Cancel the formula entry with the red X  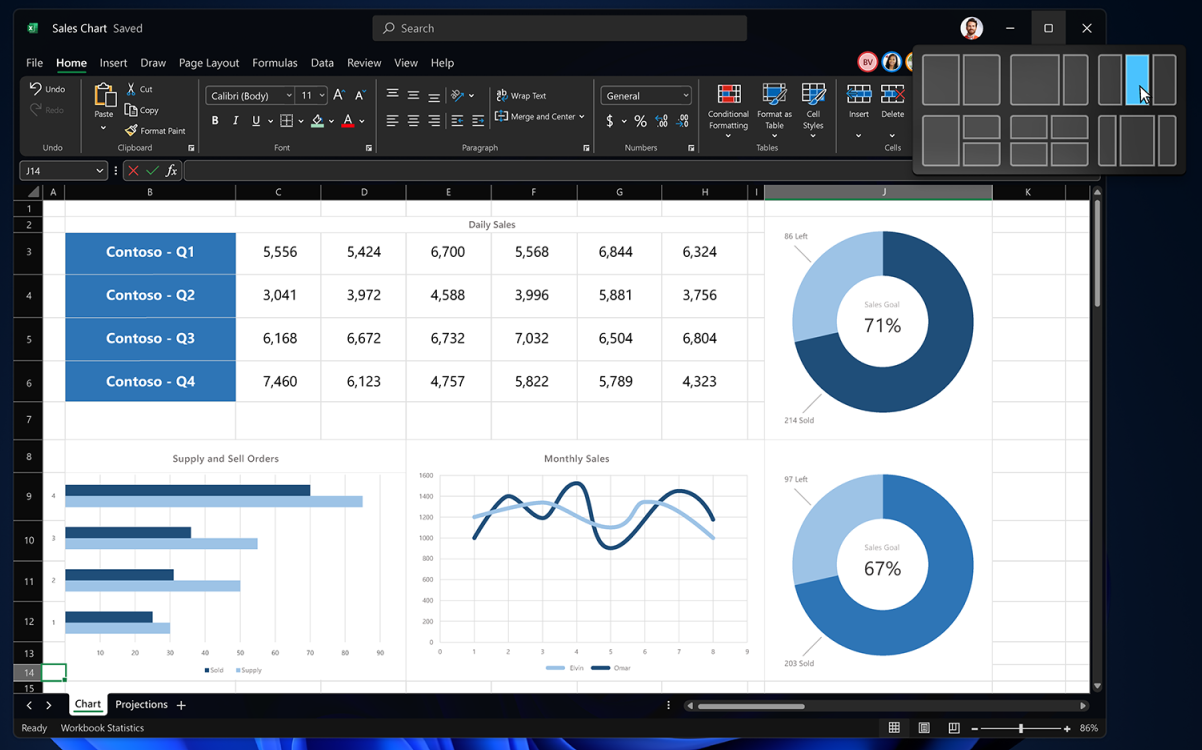tap(133, 171)
